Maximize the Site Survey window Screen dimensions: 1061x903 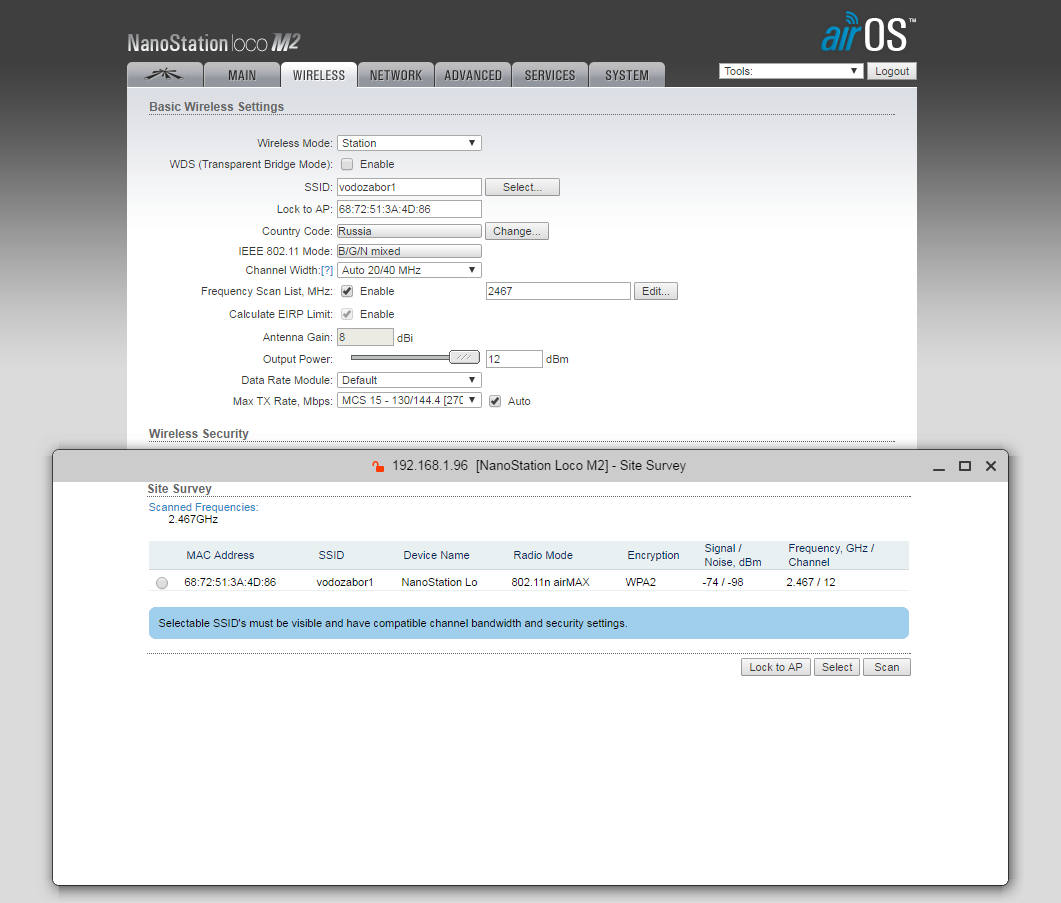(x=965, y=466)
